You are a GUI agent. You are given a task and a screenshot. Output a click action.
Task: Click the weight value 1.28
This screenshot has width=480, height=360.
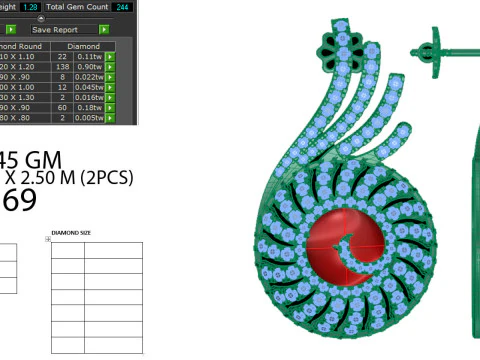30,7
